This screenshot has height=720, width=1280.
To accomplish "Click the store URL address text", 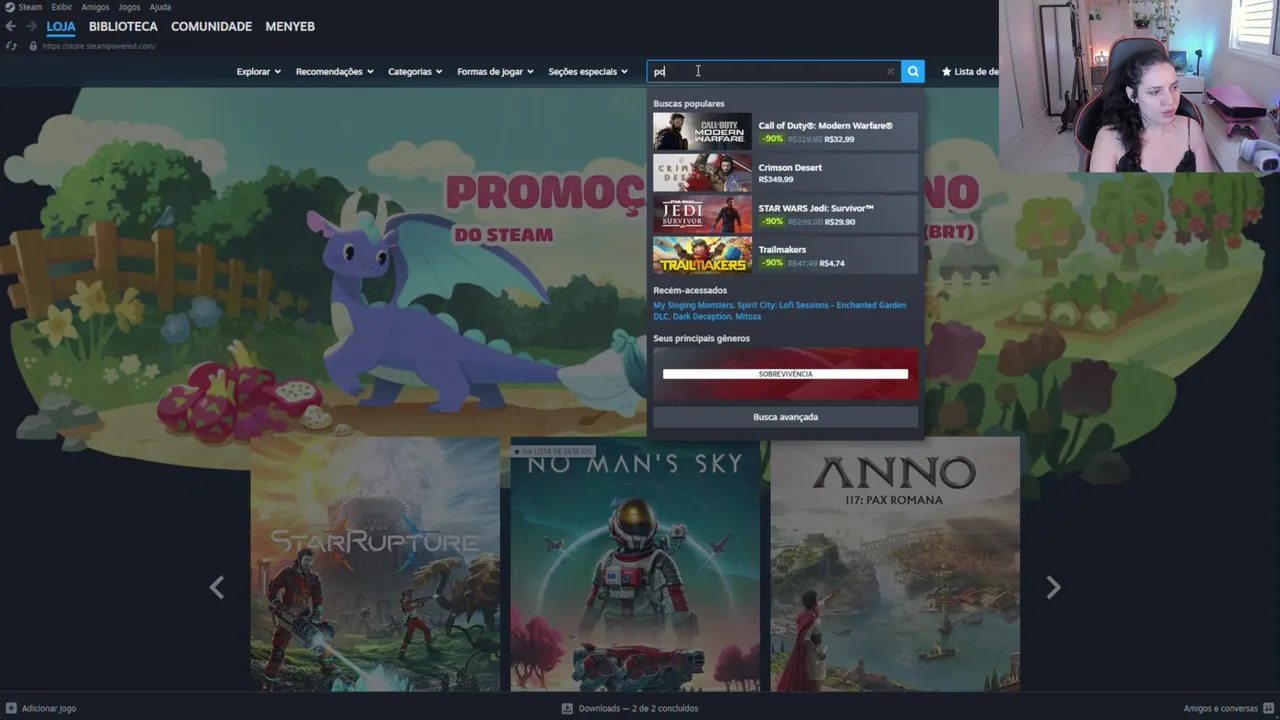I will pyautogui.click(x=98, y=46).
